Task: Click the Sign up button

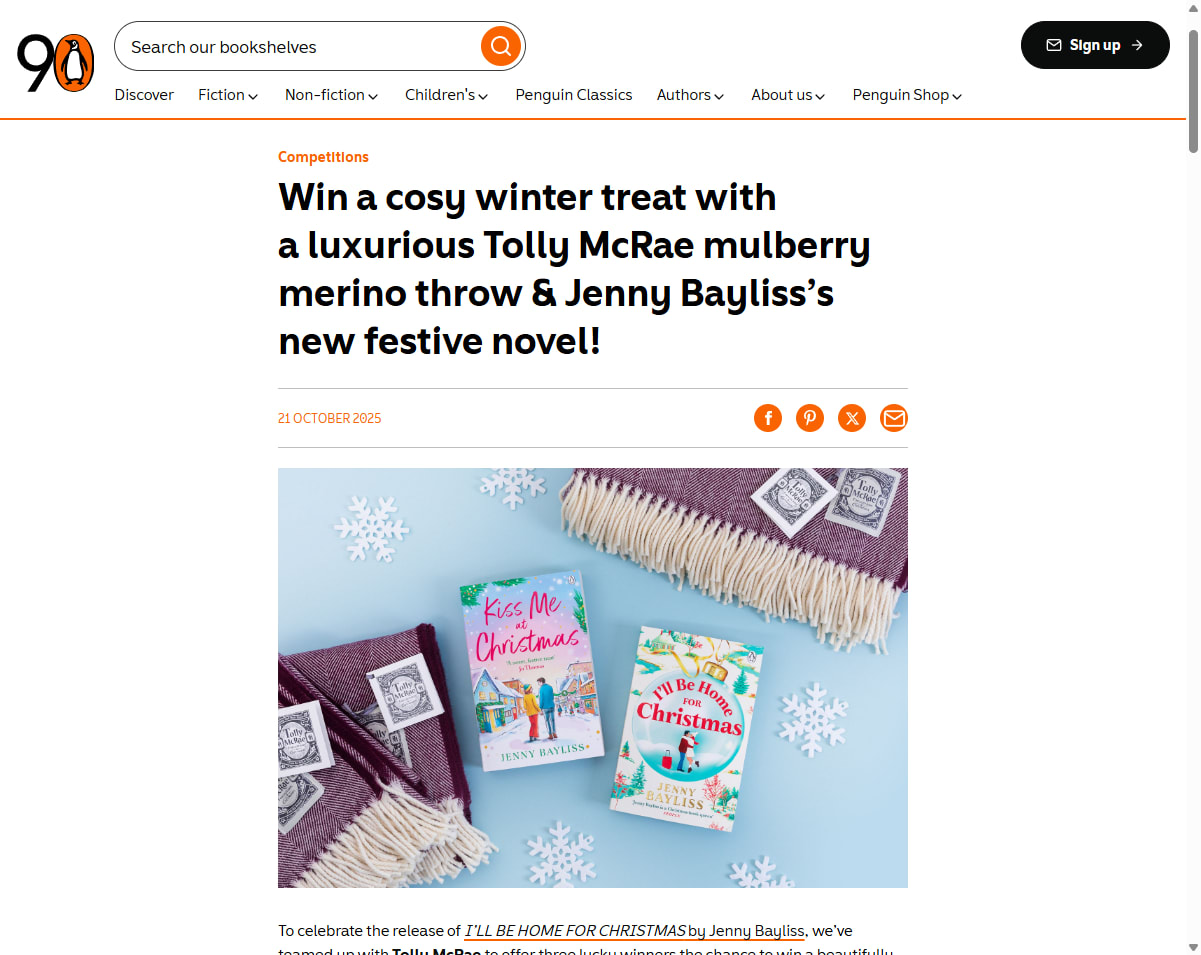Action: pyautogui.click(x=1095, y=45)
